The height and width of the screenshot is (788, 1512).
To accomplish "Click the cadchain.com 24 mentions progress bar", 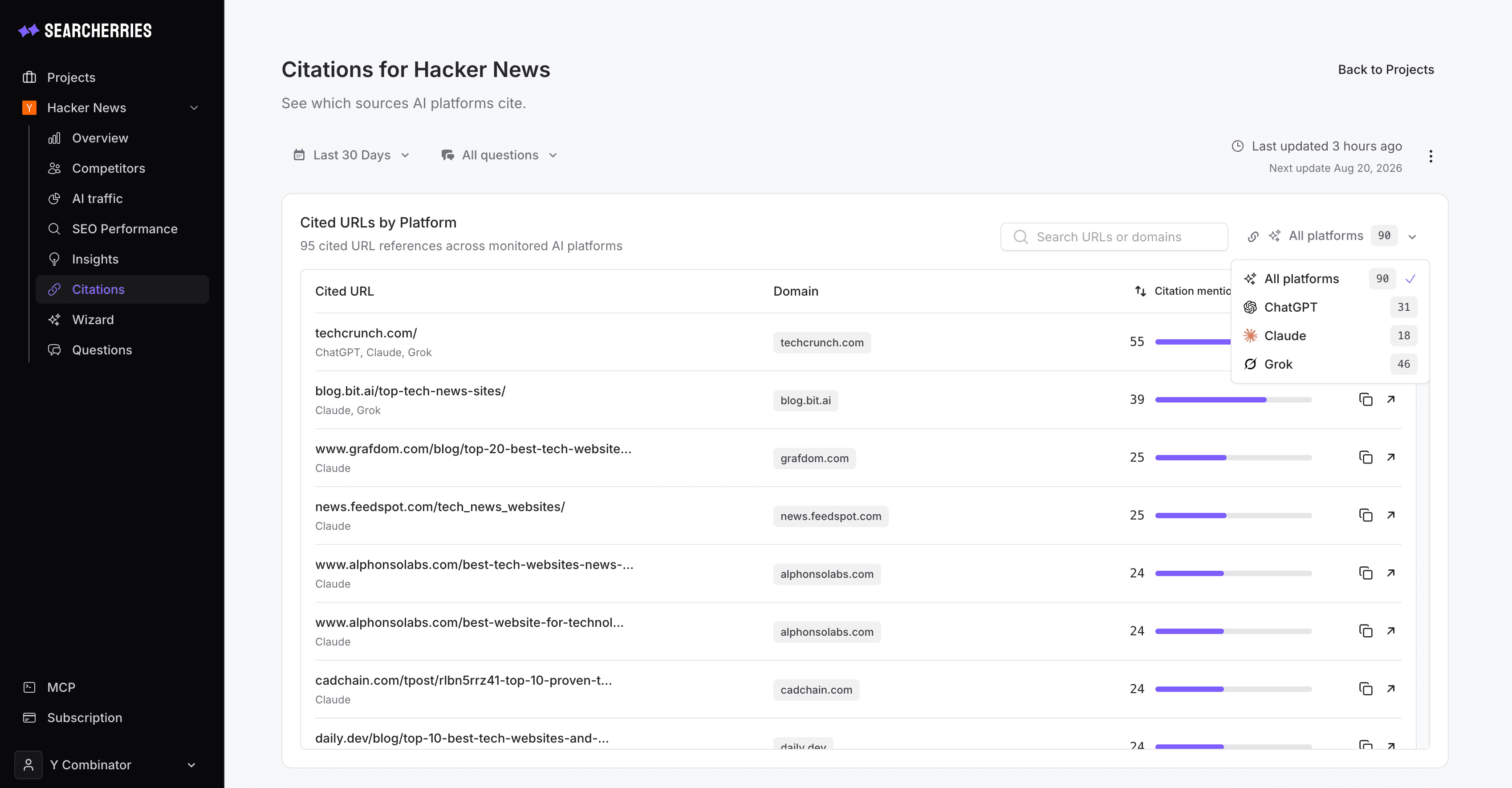I will (x=1233, y=689).
